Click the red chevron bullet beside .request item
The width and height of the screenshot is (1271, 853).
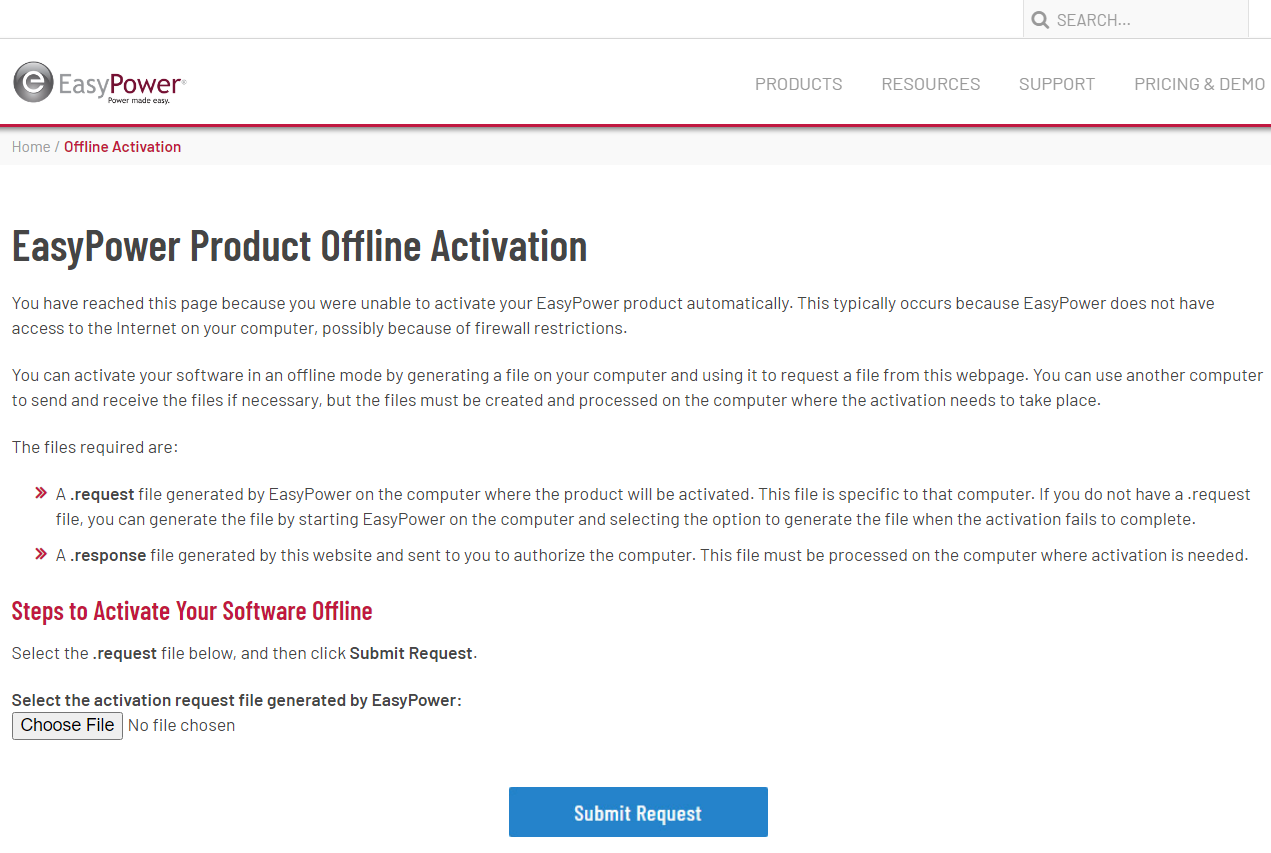click(x=41, y=493)
